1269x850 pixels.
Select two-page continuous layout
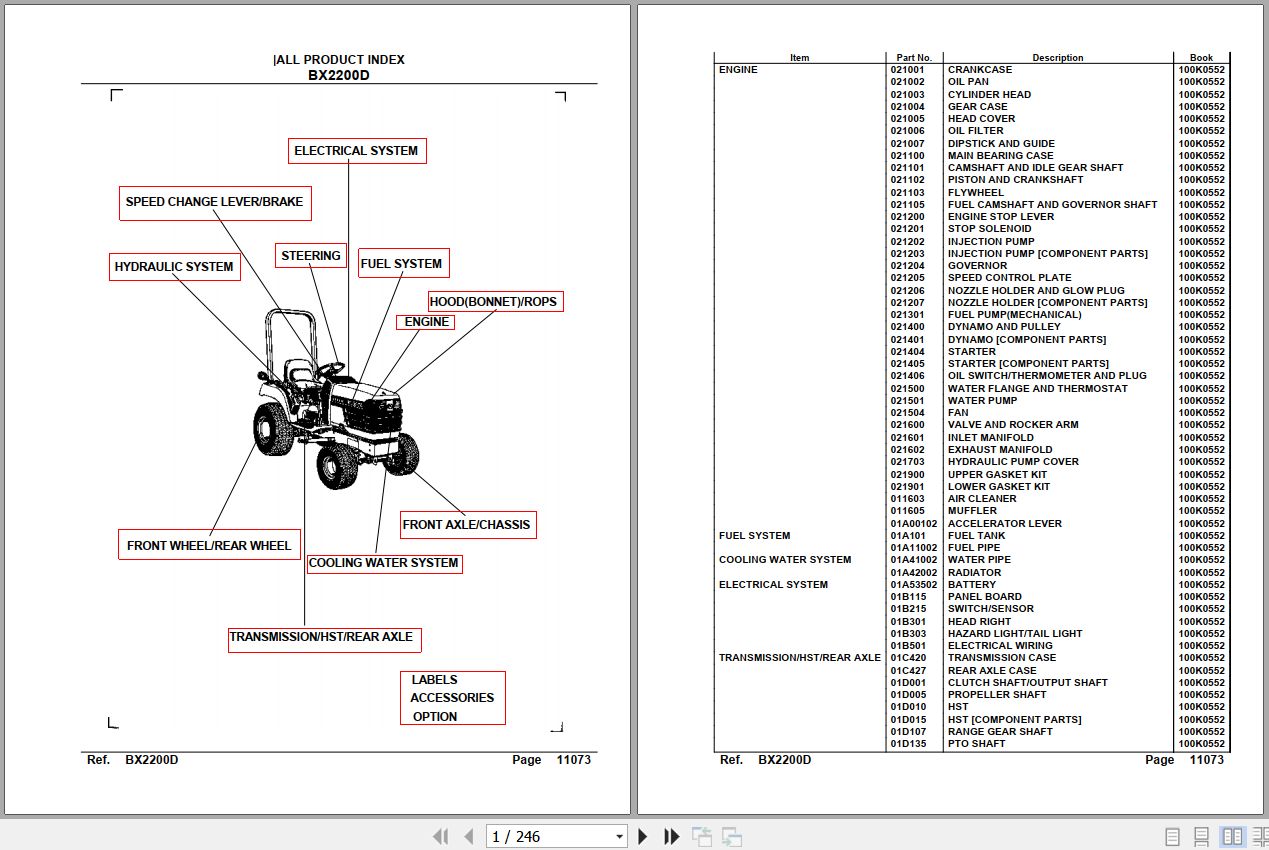tap(1260, 837)
